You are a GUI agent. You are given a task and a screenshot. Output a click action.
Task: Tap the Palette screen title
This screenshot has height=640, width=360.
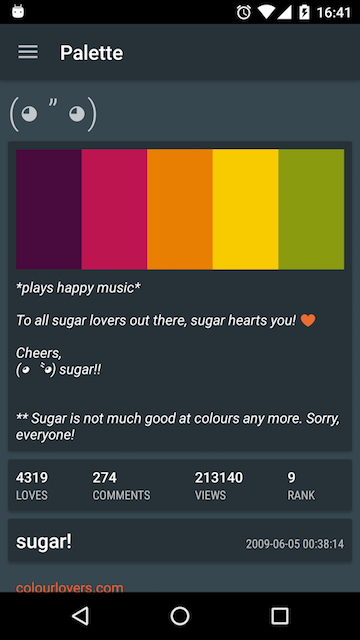pyautogui.click(x=91, y=53)
